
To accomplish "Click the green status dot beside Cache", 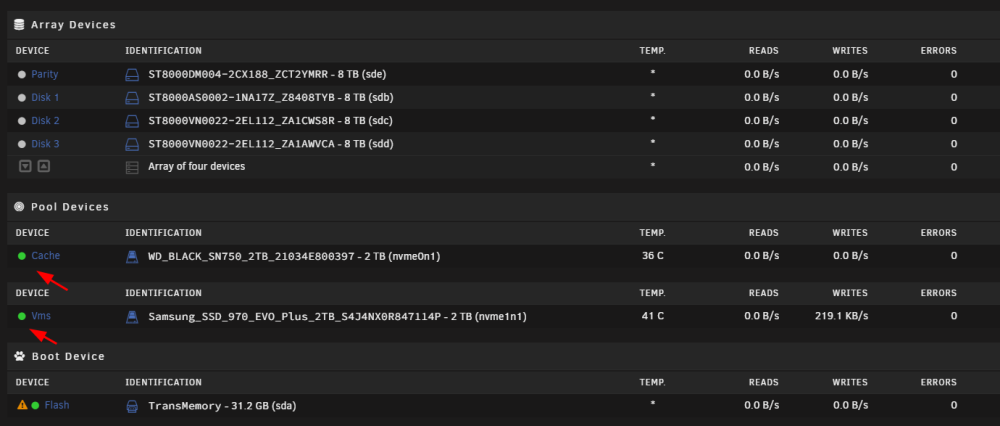I will point(22,256).
